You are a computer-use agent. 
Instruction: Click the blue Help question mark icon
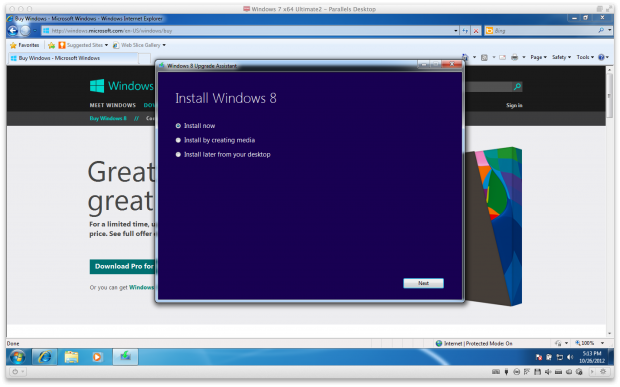(x=601, y=57)
